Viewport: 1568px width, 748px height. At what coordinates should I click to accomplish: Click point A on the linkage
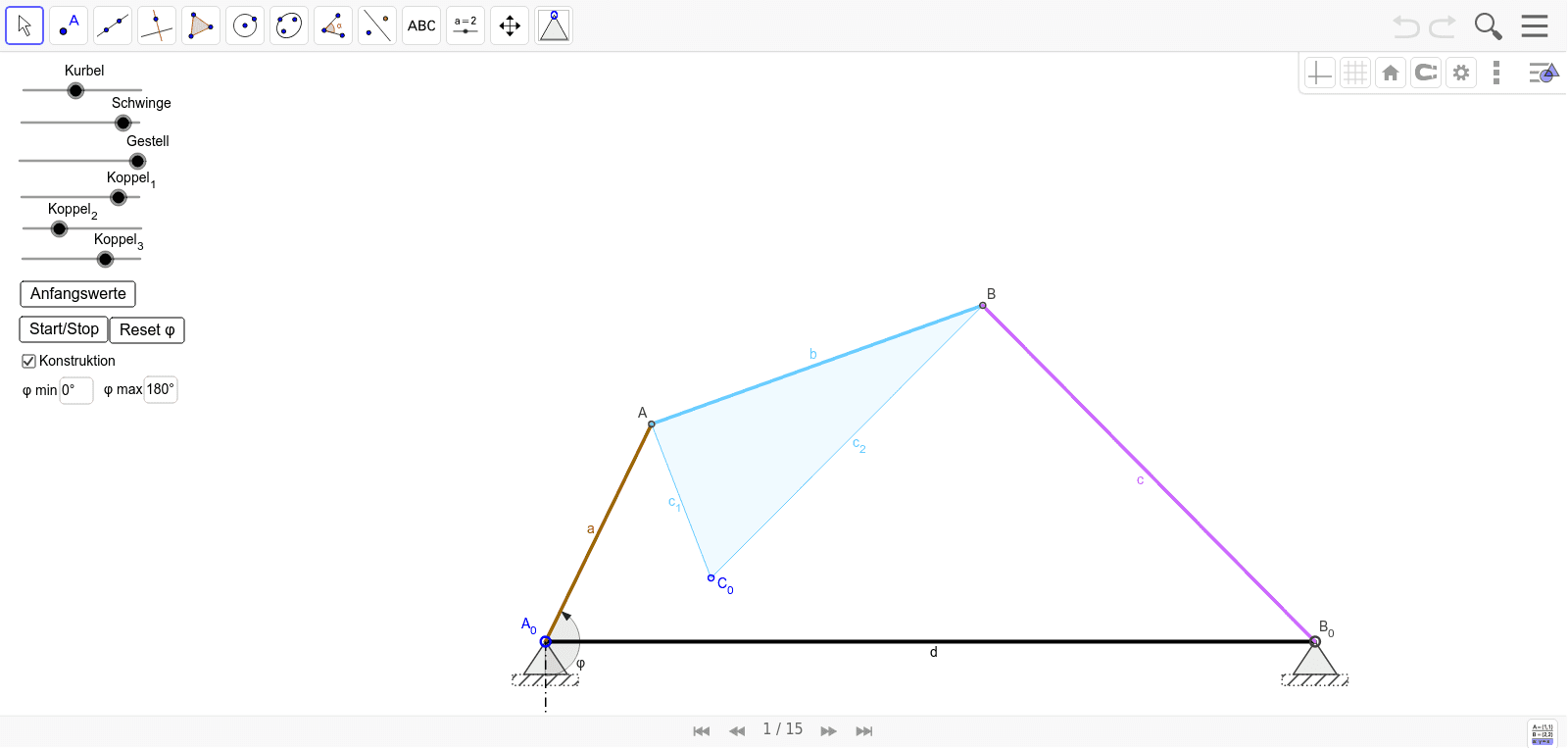click(x=651, y=424)
